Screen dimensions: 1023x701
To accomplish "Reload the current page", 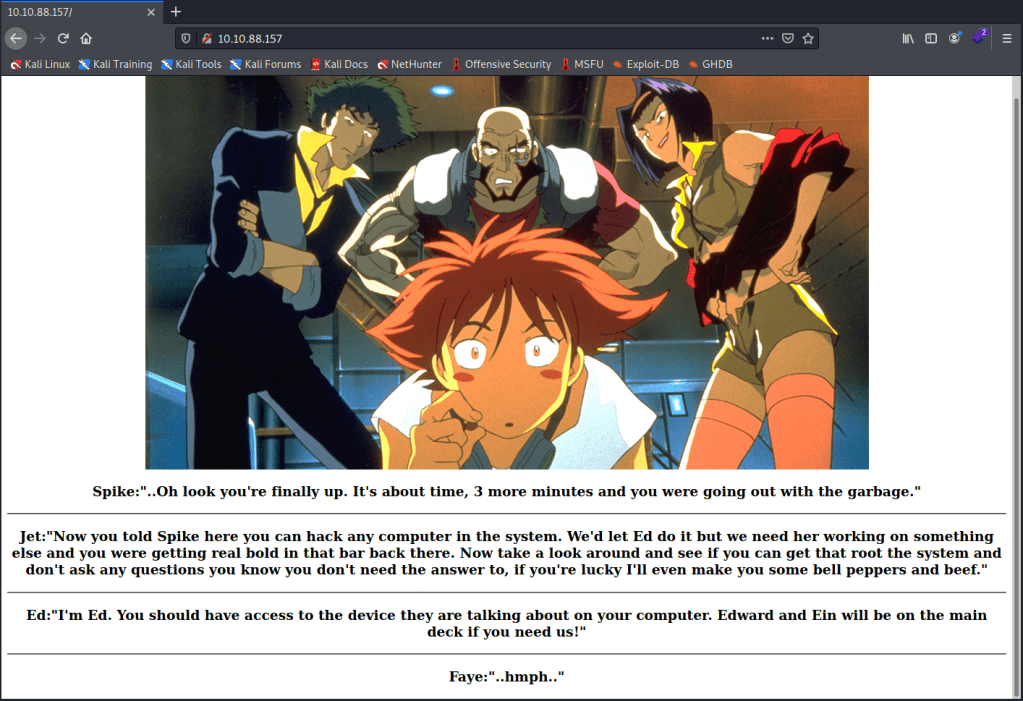I will click(63, 38).
